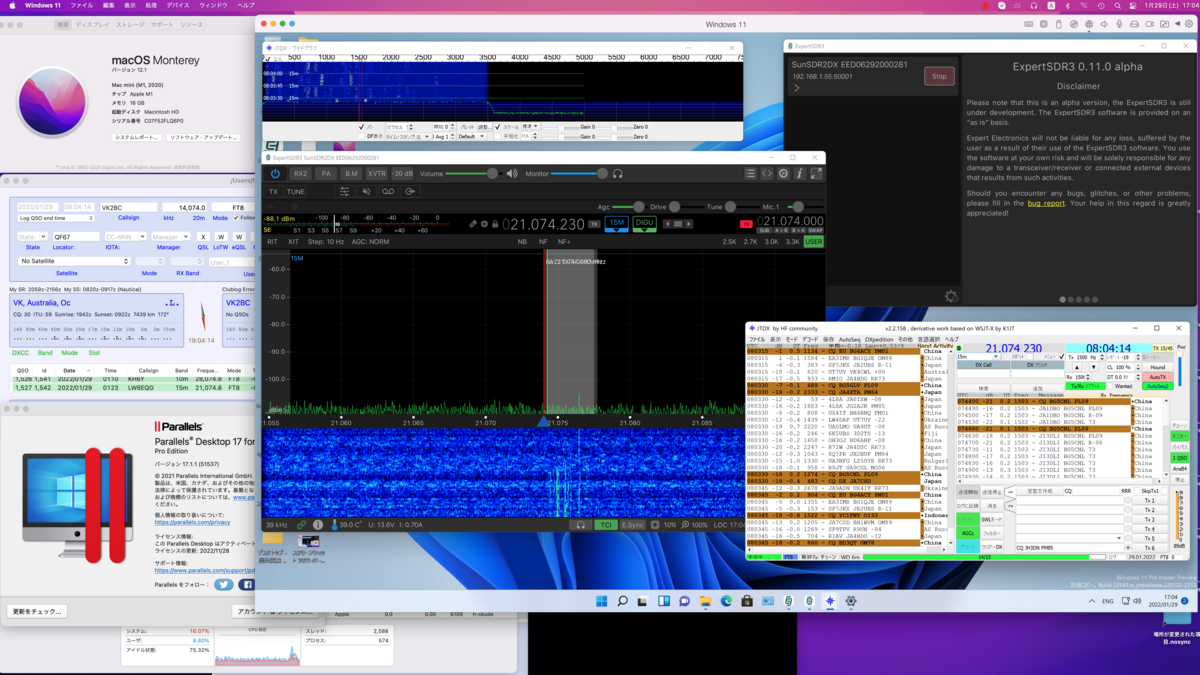Click the code brackets icon in ExpertSDR3 toolbar

(767, 174)
